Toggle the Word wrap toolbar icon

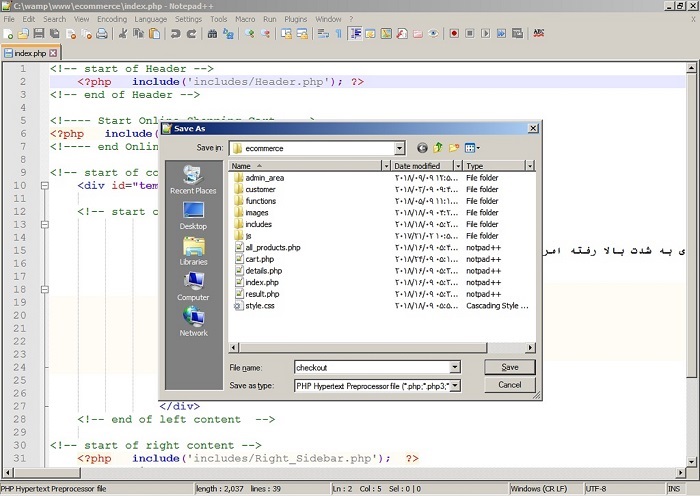coord(323,33)
